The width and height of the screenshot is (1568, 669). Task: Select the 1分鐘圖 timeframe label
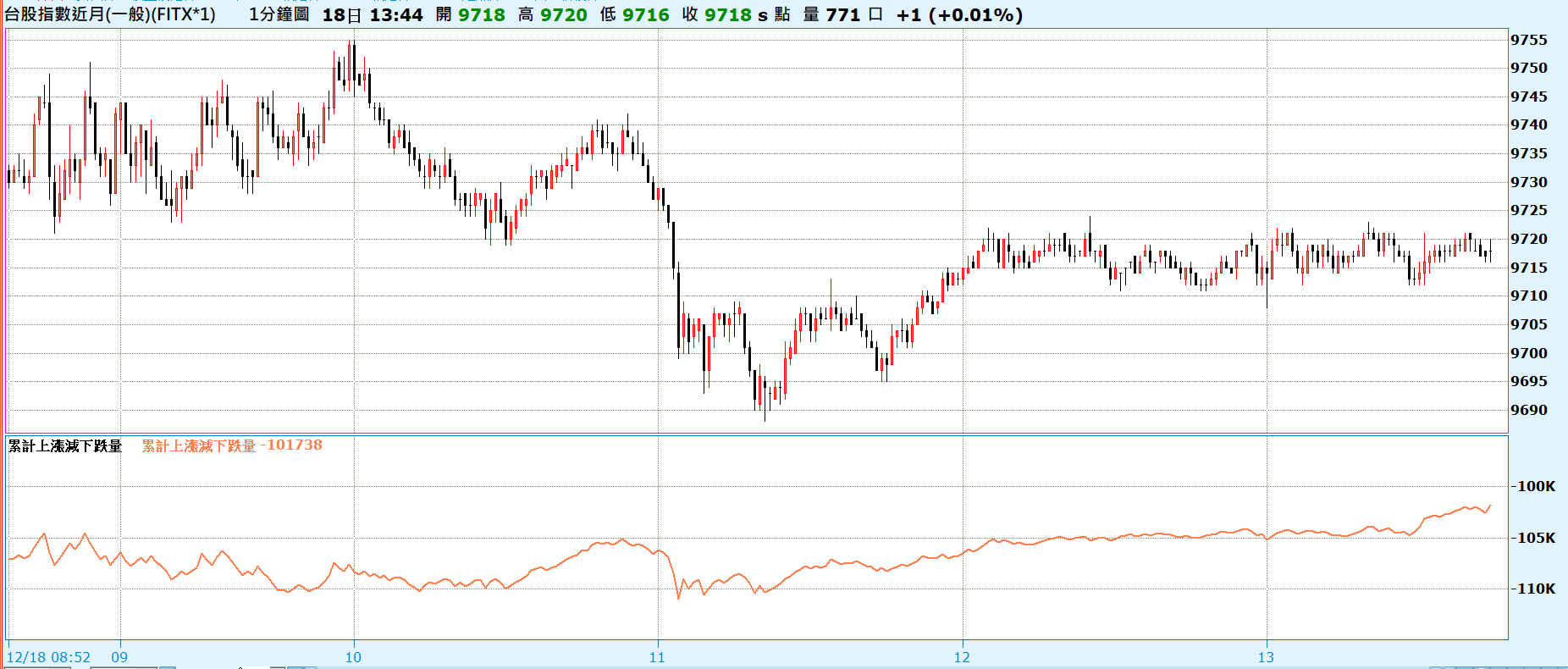click(279, 15)
